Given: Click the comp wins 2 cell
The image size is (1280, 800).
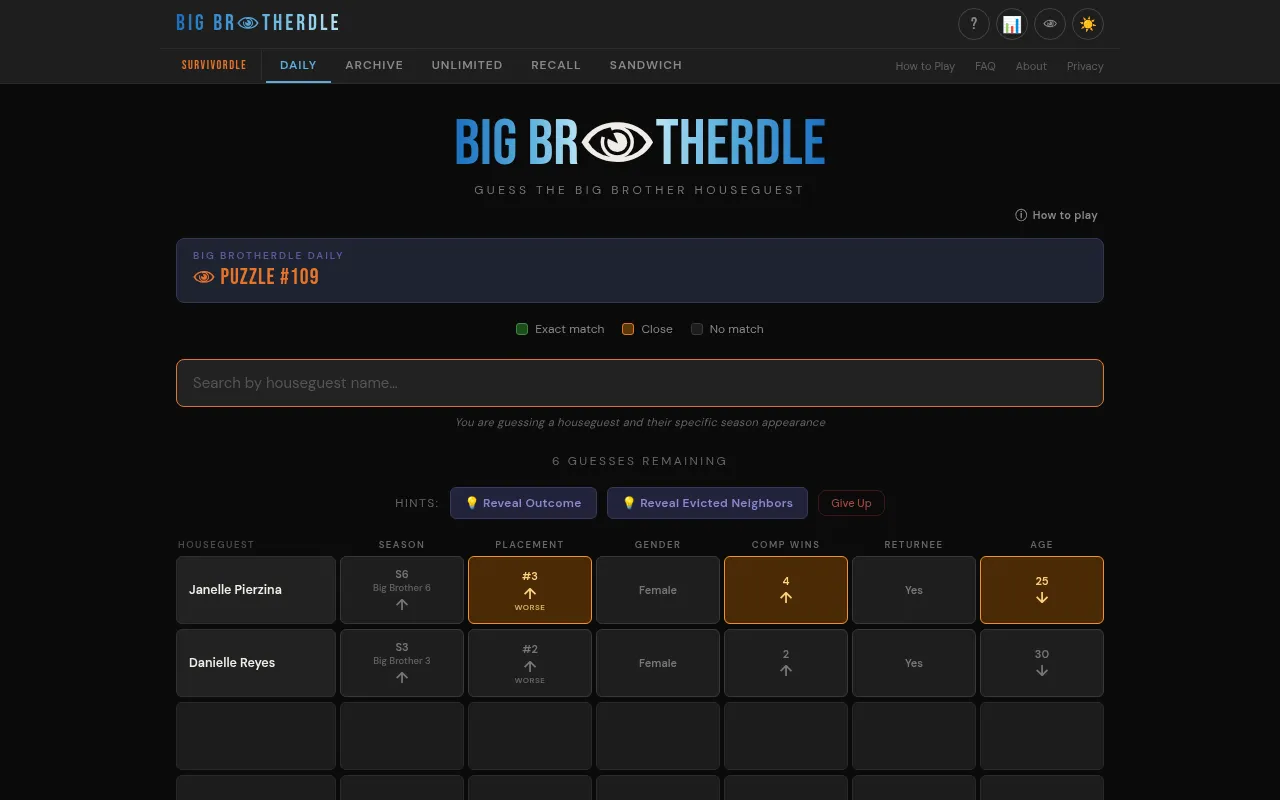Looking at the screenshot, I should pyautogui.click(x=786, y=663).
